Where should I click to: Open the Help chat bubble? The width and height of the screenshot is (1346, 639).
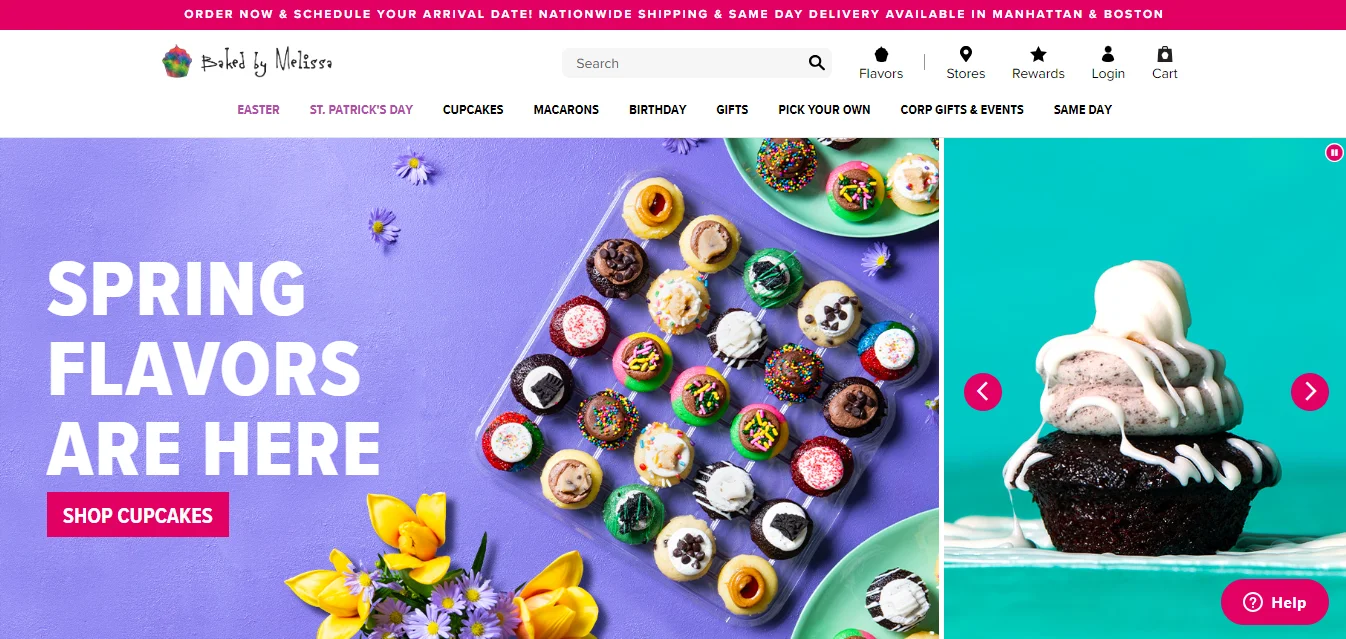click(x=1275, y=602)
